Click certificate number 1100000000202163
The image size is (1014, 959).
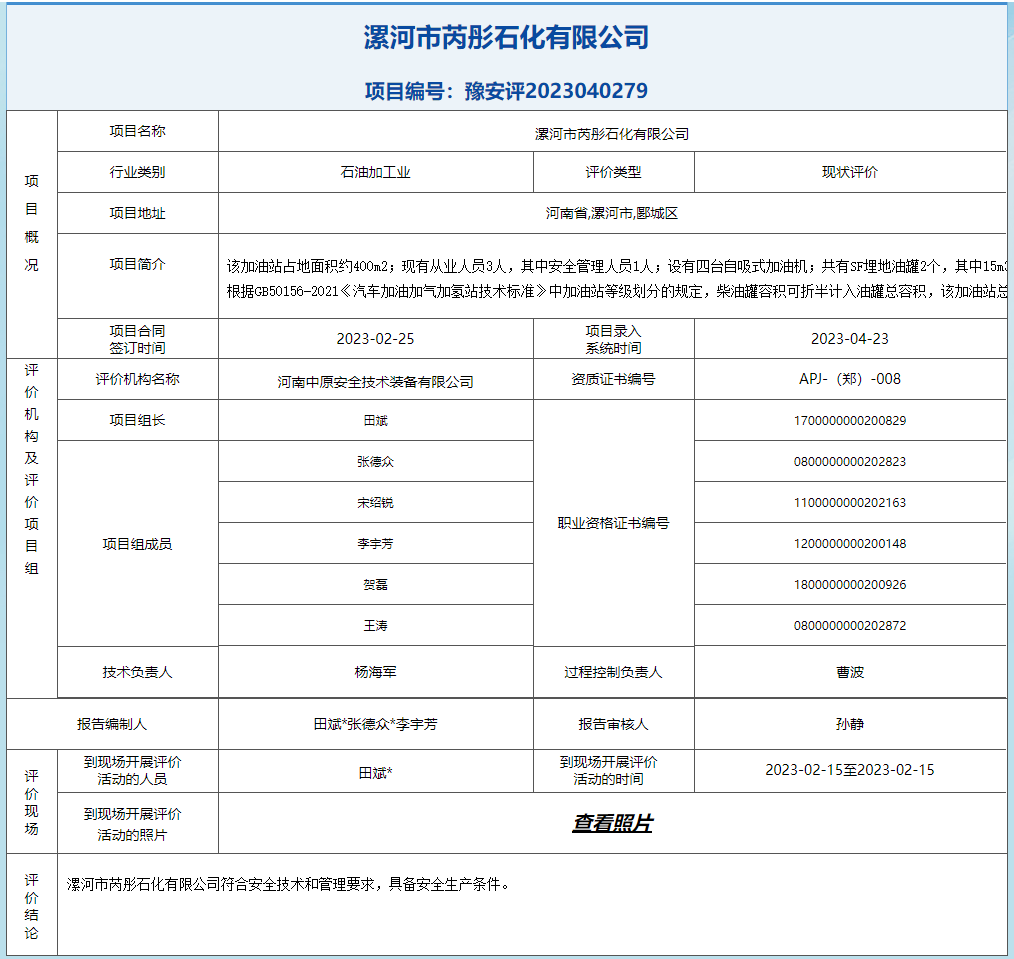pyautogui.click(x=850, y=502)
